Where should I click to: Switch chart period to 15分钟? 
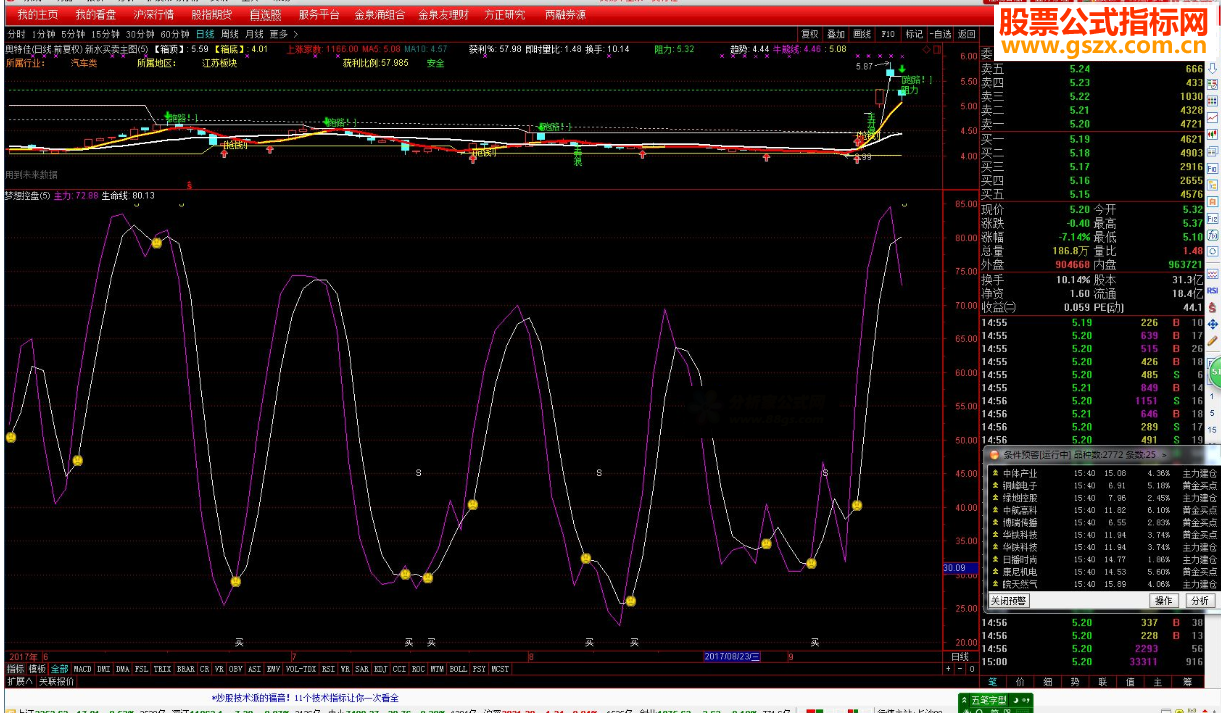pos(106,34)
